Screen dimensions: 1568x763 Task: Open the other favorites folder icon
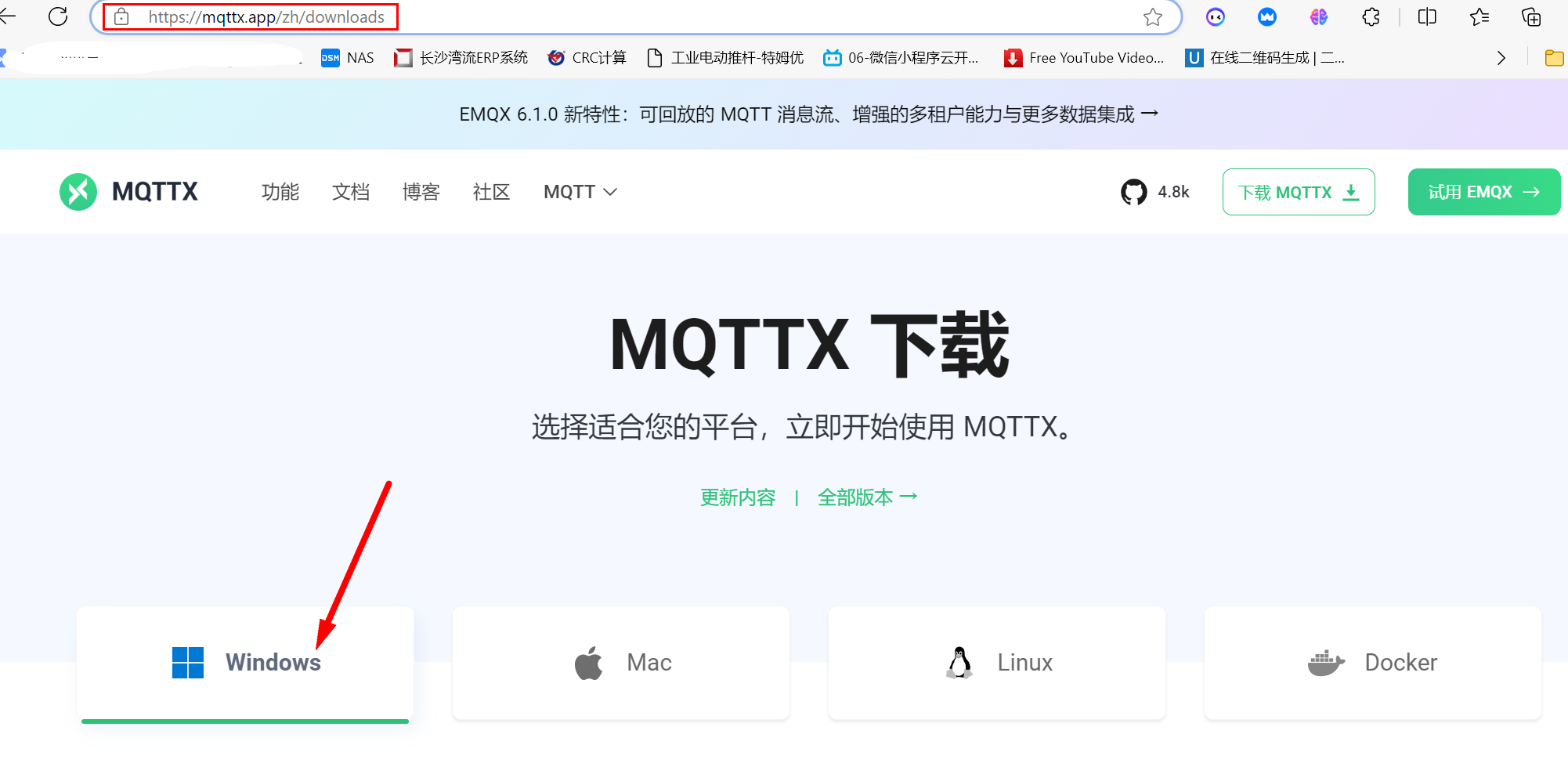click(1554, 58)
